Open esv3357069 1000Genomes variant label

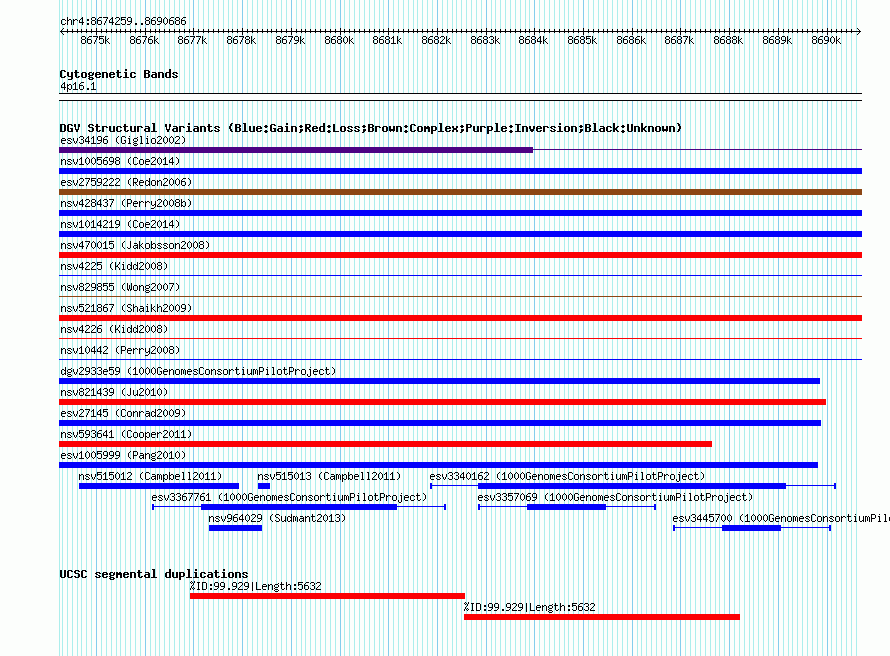(615, 497)
